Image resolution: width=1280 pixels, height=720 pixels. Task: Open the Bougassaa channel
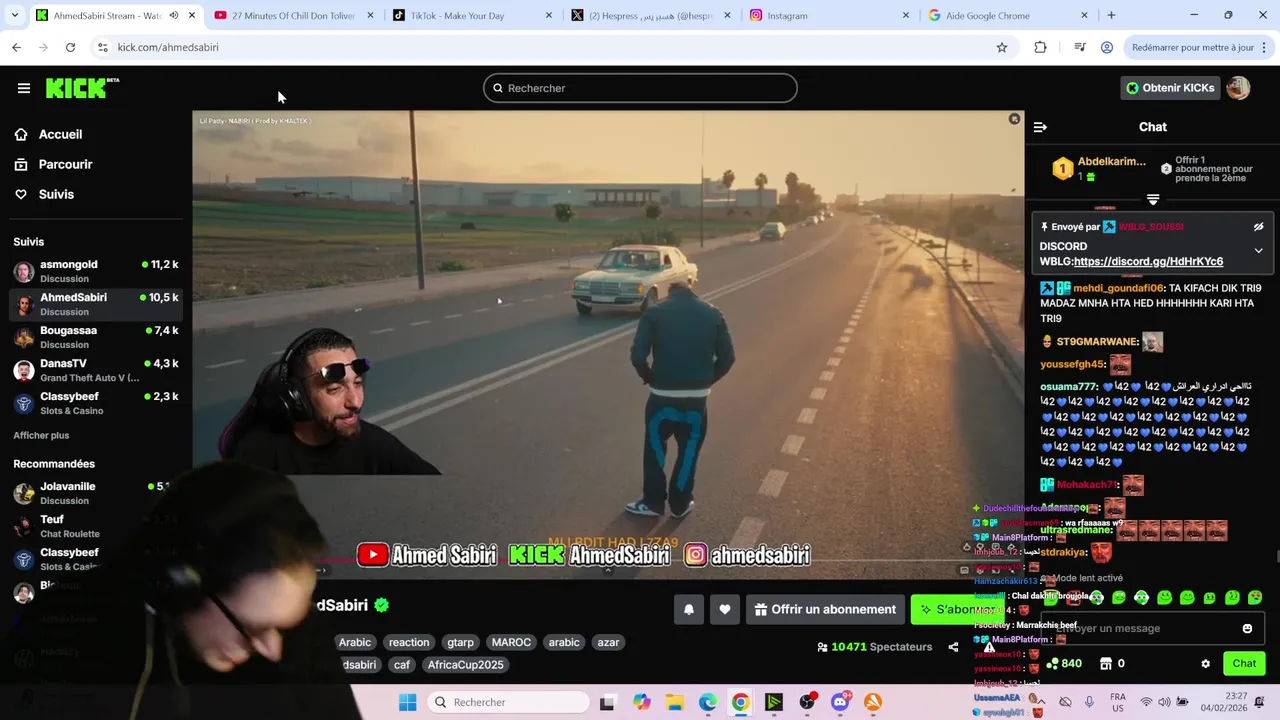[x=95, y=337]
